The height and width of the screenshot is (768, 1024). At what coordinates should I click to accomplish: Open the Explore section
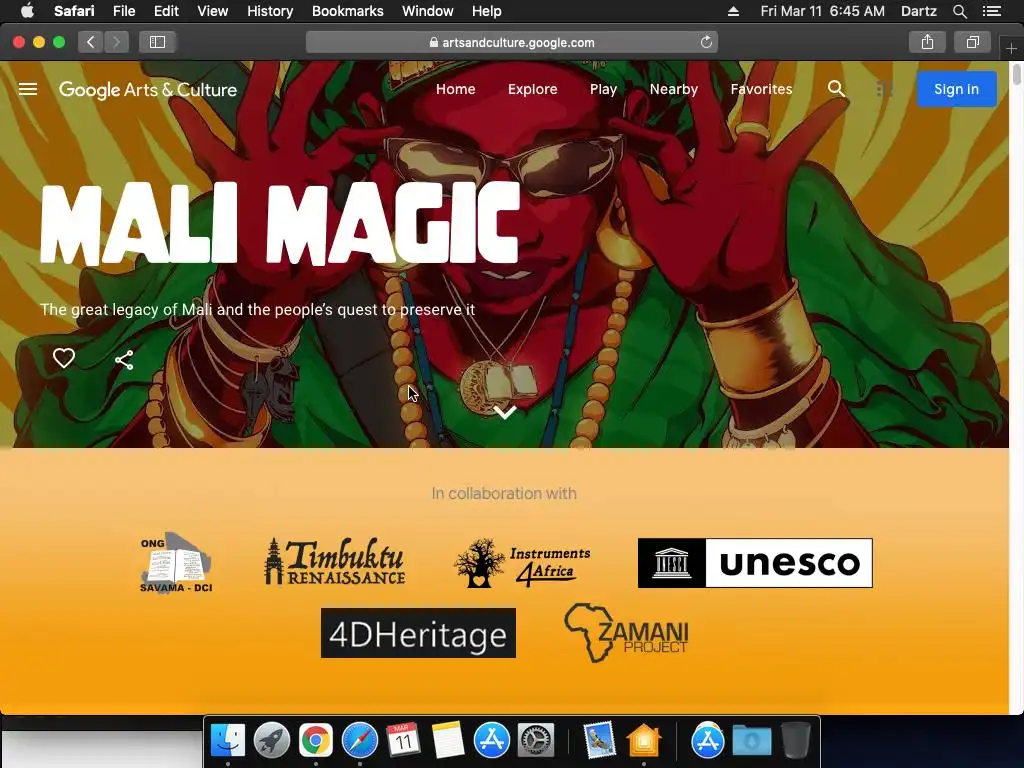532,89
